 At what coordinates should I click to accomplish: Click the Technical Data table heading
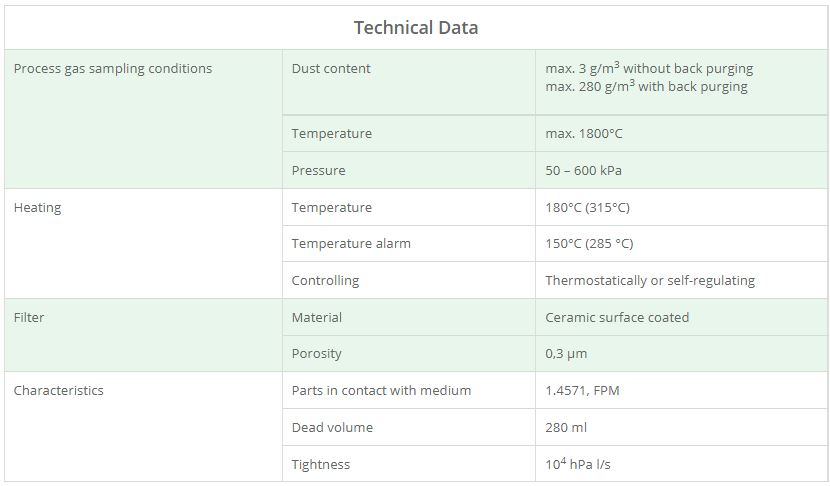tap(416, 27)
